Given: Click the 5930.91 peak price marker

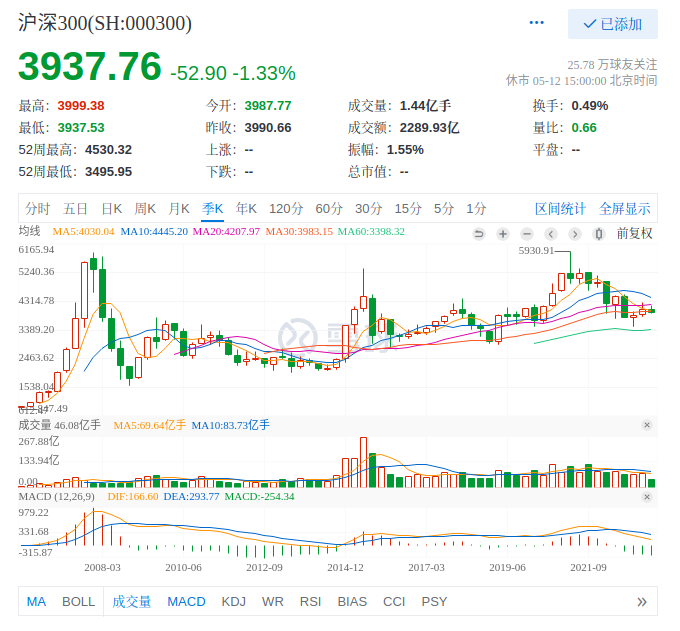Looking at the screenshot, I should (x=536, y=251).
